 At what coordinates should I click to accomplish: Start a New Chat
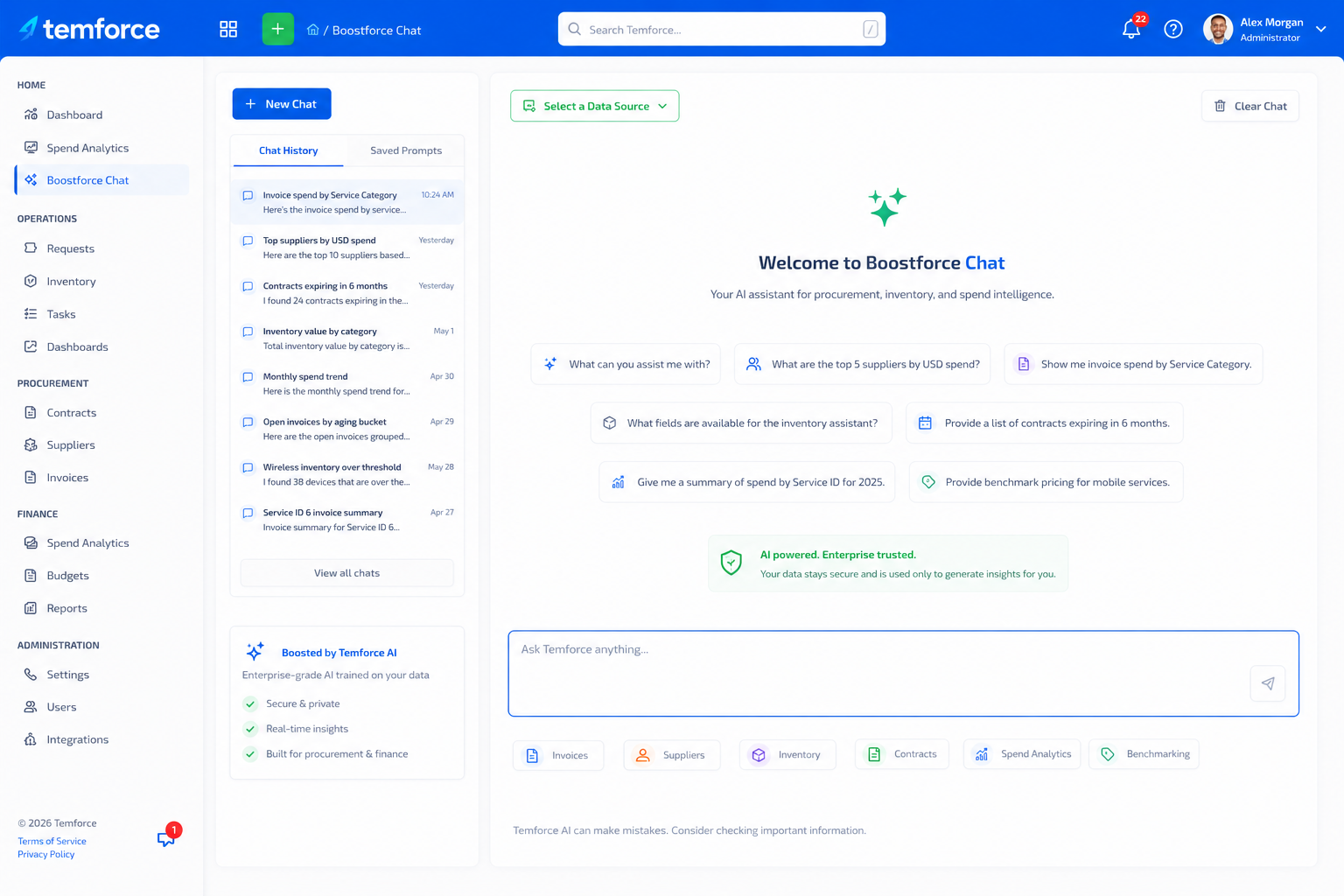[282, 104]
